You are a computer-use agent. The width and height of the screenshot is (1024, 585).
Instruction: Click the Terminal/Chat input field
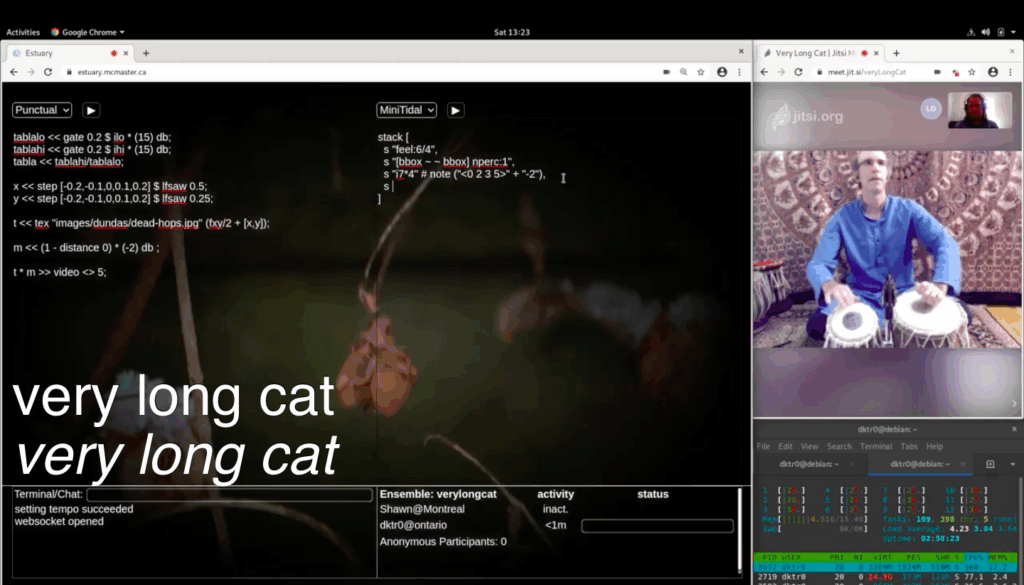229,495
